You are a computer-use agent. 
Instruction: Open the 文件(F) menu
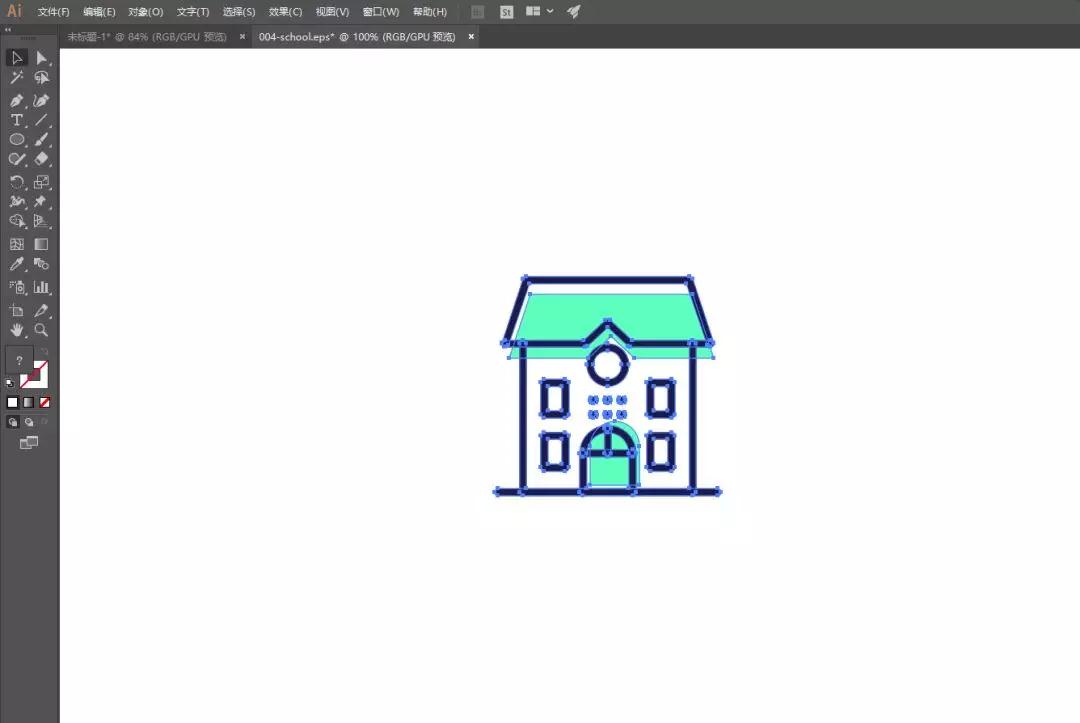click(53, 12)
